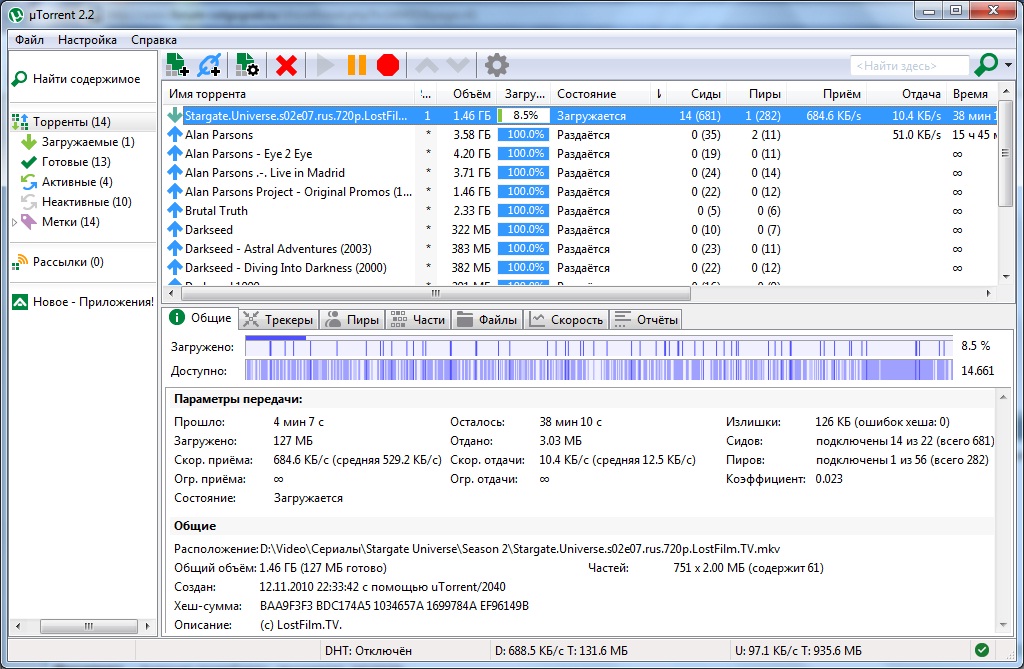Open the search engine dropdown arrow
This screenshot has width=1024, height=669.
click(x=1008, y=66)
